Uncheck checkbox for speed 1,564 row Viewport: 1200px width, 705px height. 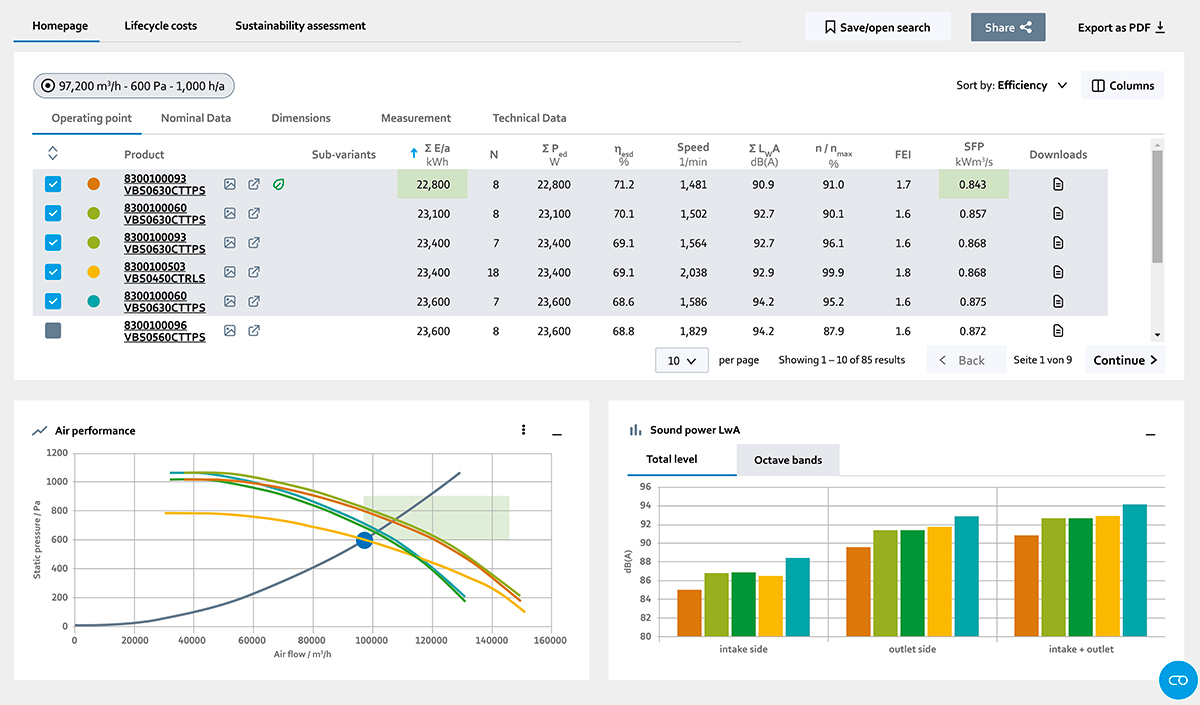[53, 243]
